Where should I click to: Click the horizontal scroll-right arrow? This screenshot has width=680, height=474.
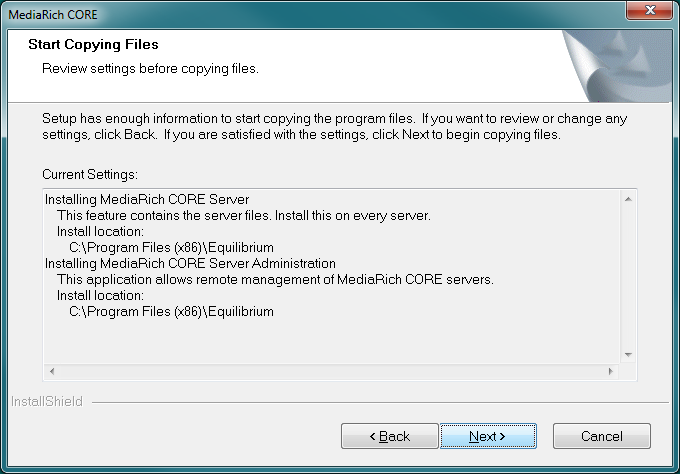(x=611, y=371)
